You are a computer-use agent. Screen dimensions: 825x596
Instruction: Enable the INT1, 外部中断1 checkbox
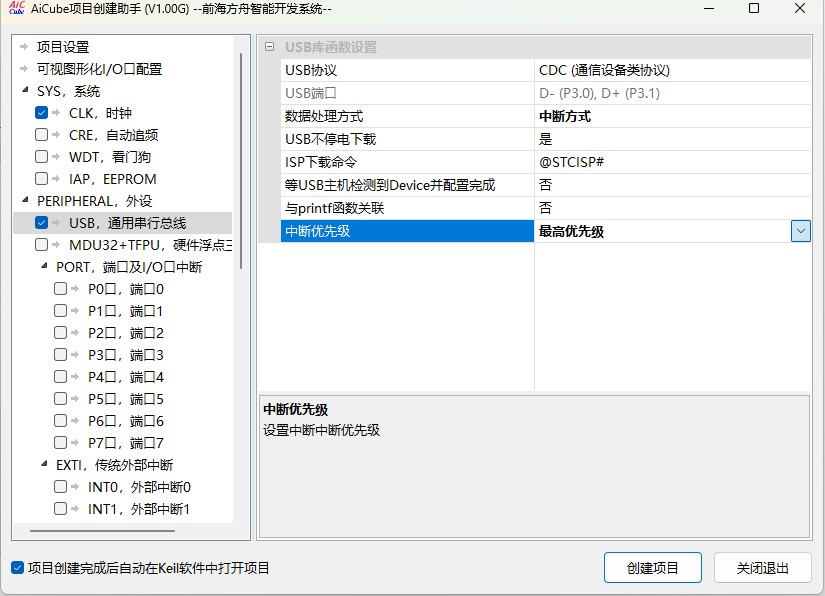[x=61, y=509]
